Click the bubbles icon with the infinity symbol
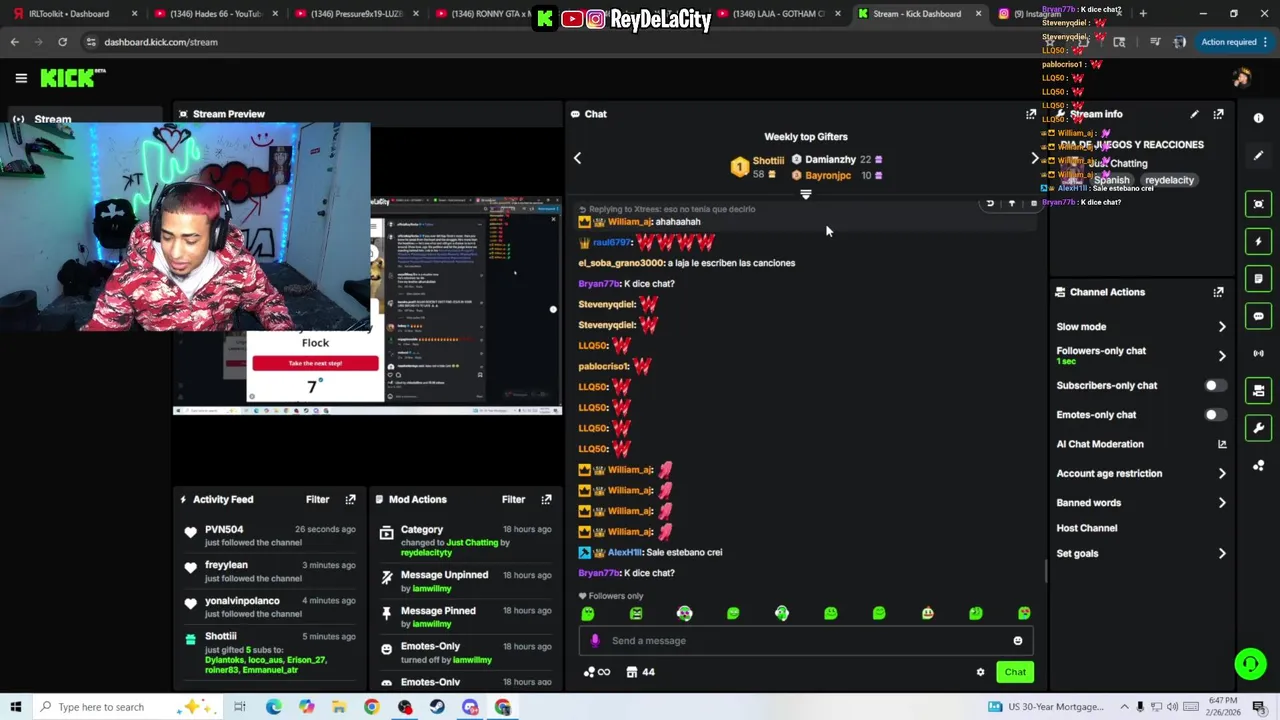This screenshot has height=720, width=1280. (x=596, y=672)
